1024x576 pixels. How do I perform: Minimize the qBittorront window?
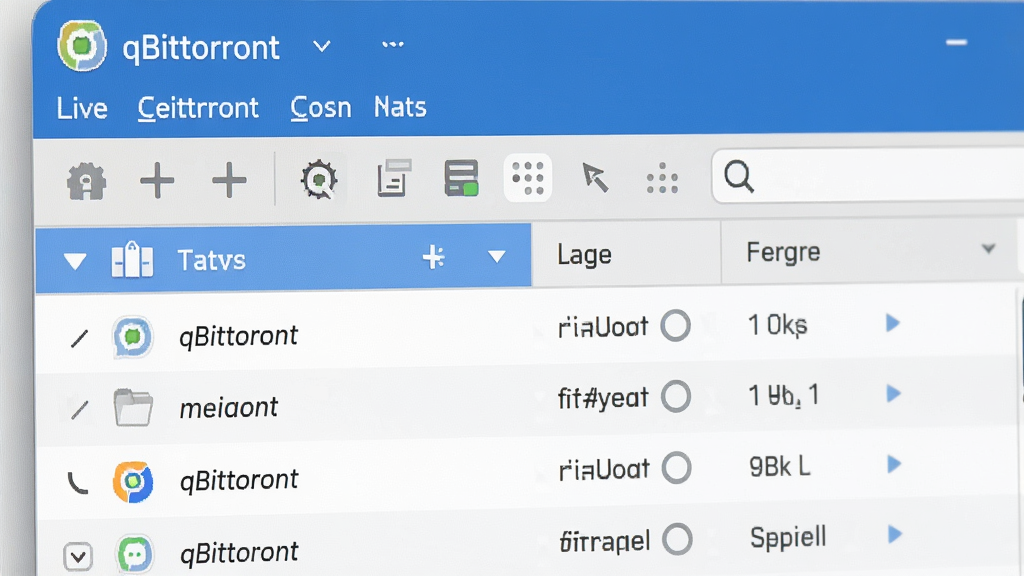point(956,42)
